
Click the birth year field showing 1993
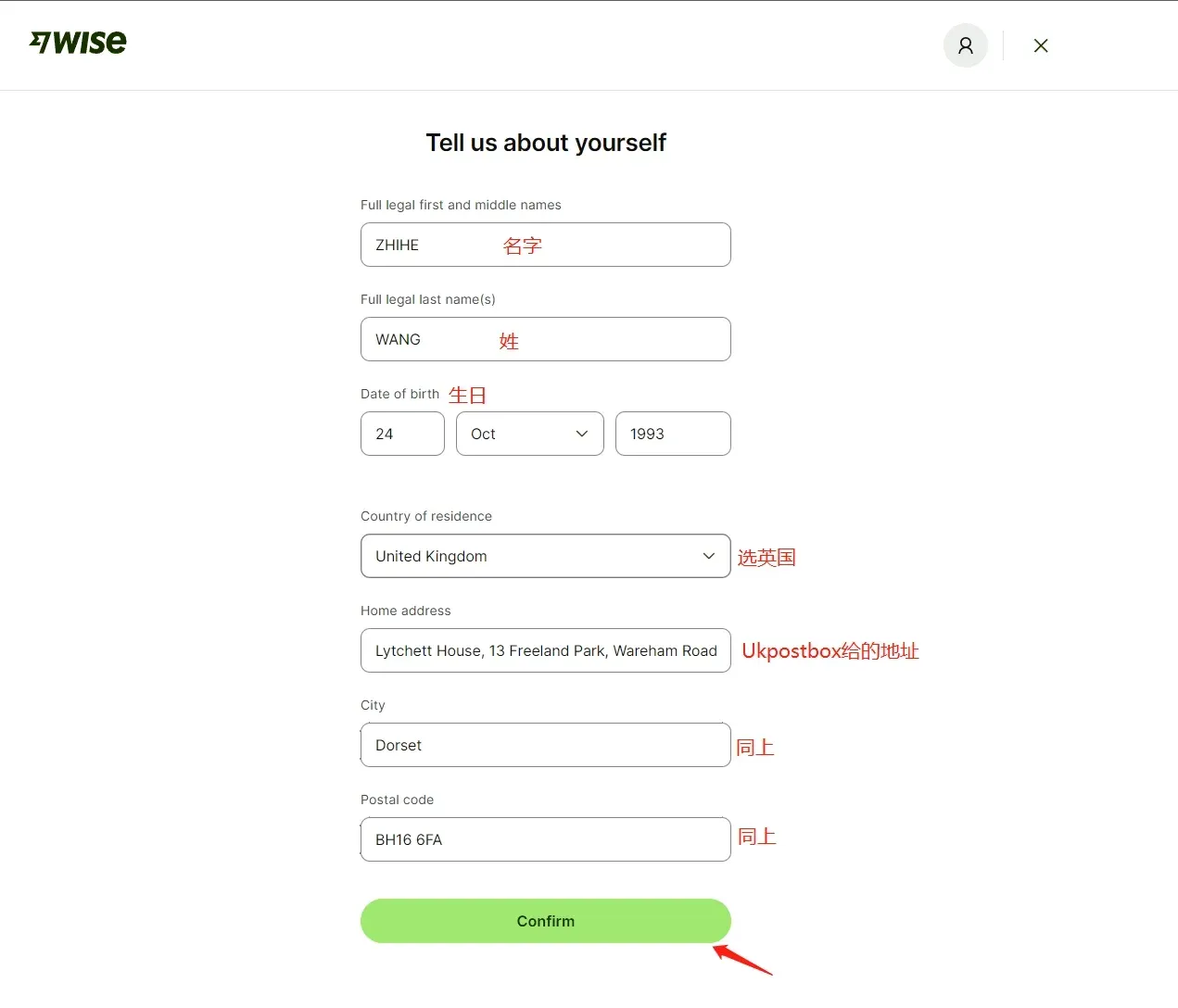tap(673, 434)
